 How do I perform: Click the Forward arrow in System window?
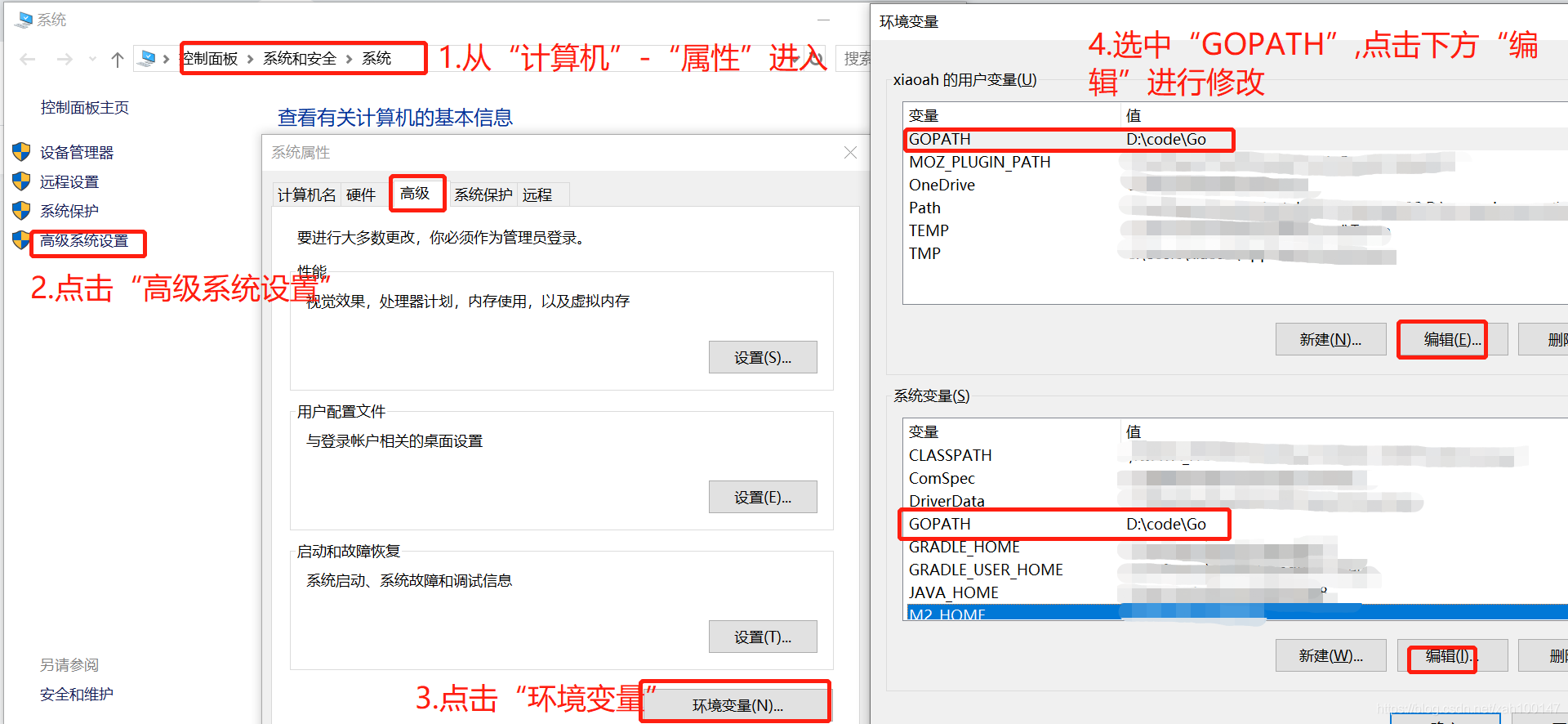tap(65, 59)
